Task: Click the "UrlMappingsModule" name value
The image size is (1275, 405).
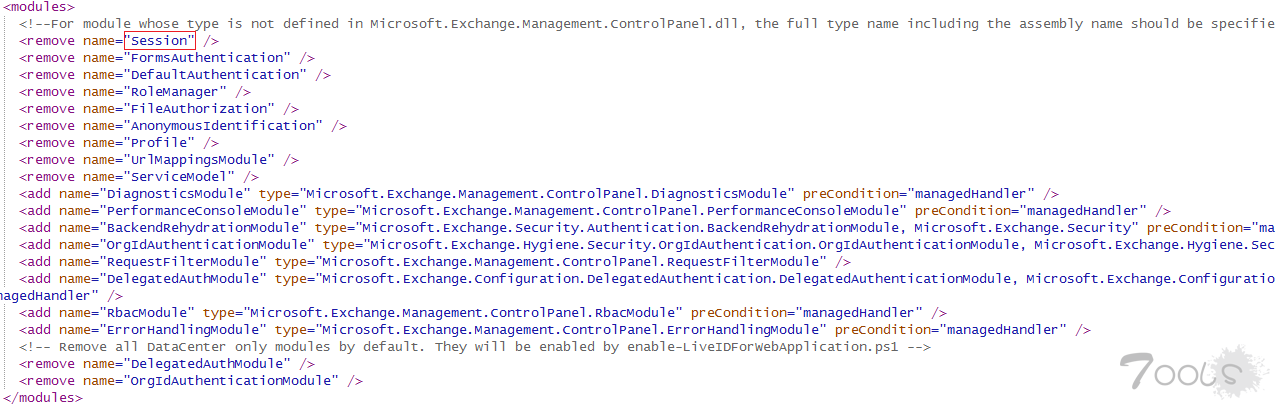Action: pos(199,160)
